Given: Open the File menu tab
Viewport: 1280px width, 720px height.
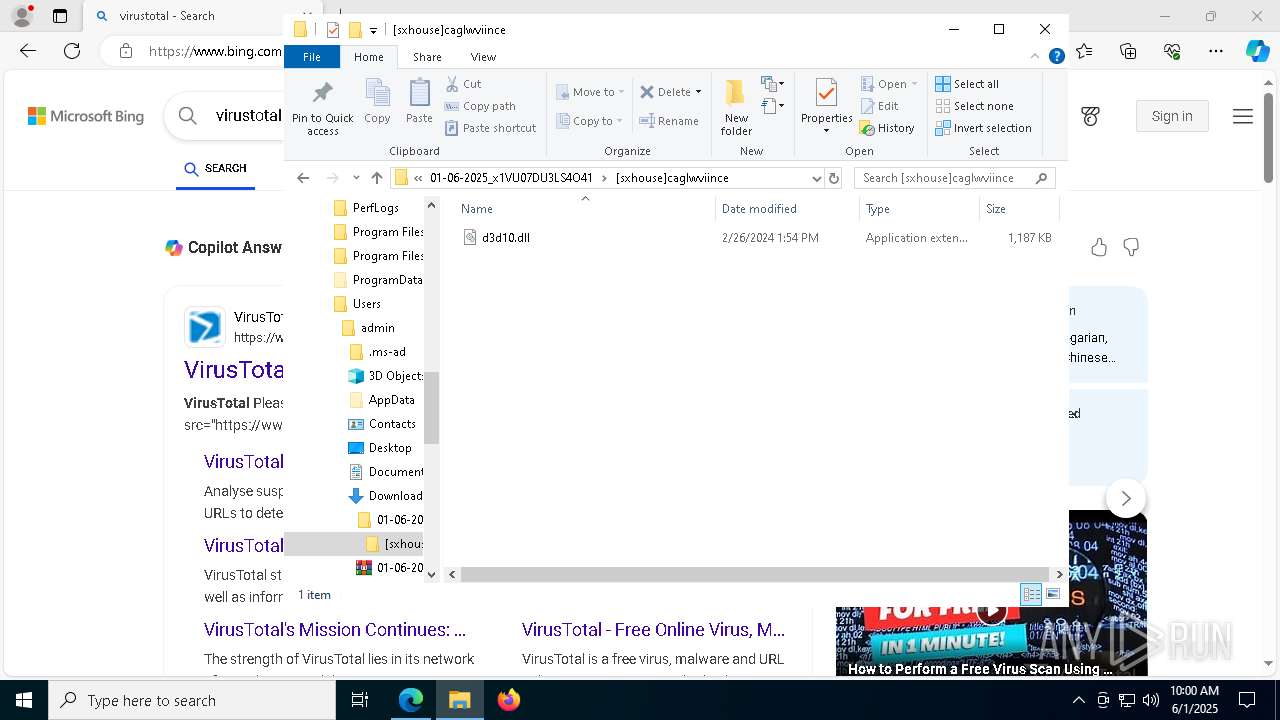Looking at the screenshot, I should [312, 57].
